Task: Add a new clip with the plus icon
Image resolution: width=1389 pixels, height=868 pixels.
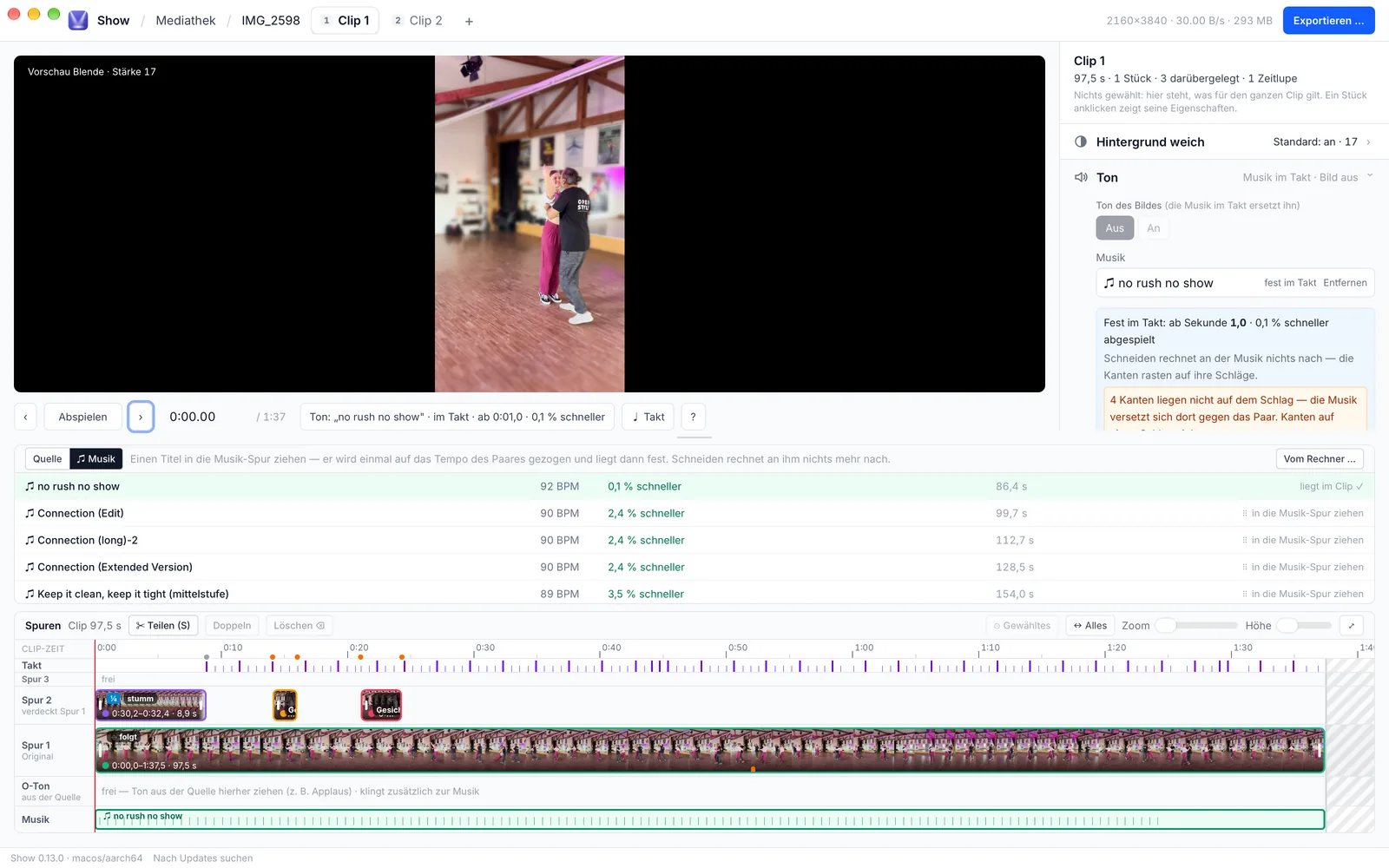Action: 469,21
